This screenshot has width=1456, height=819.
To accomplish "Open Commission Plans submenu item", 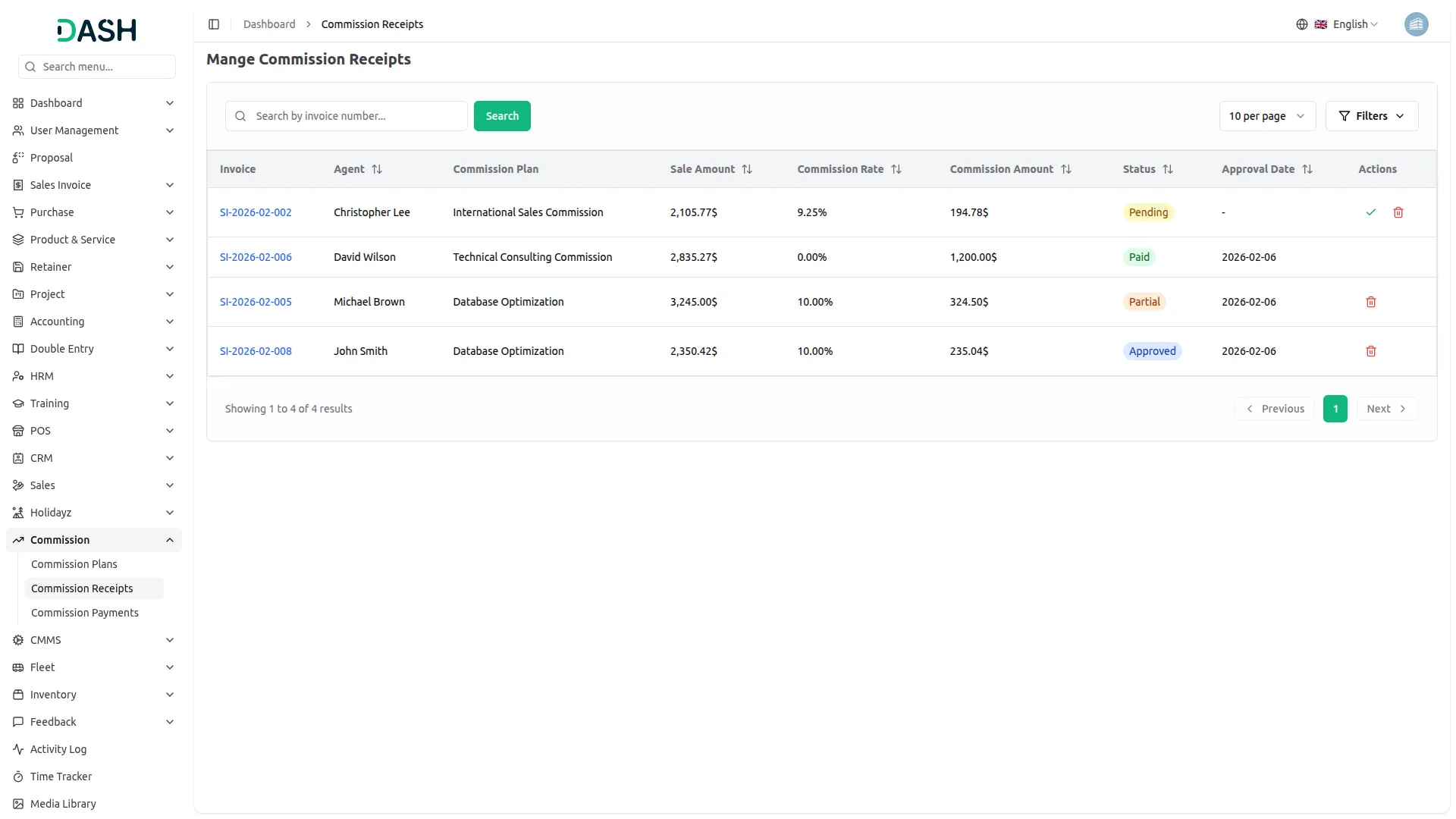I will tap(94, 564).
